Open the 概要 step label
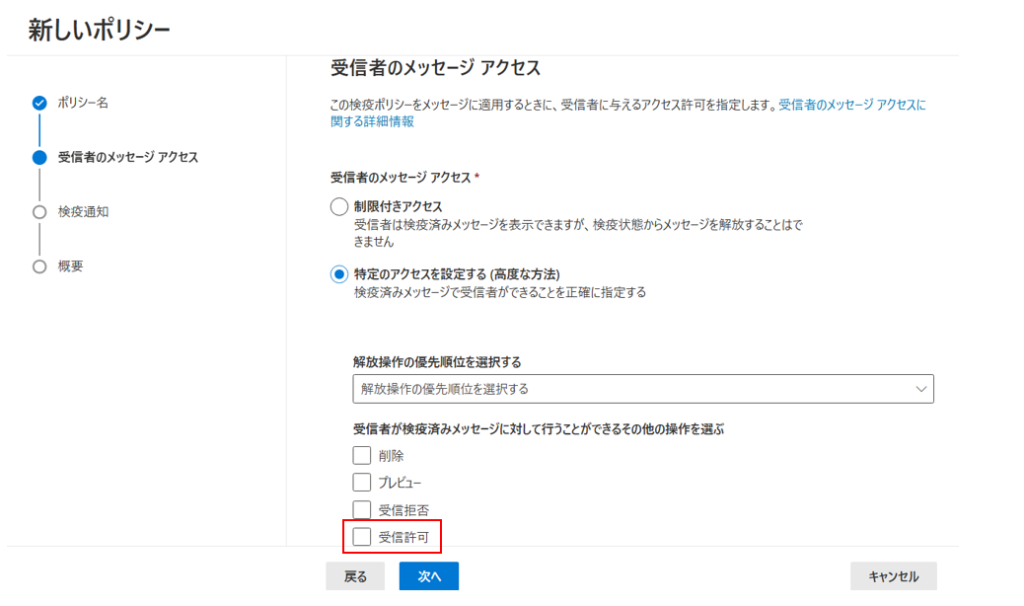The image size is (1024, 606). pos(70,267)
